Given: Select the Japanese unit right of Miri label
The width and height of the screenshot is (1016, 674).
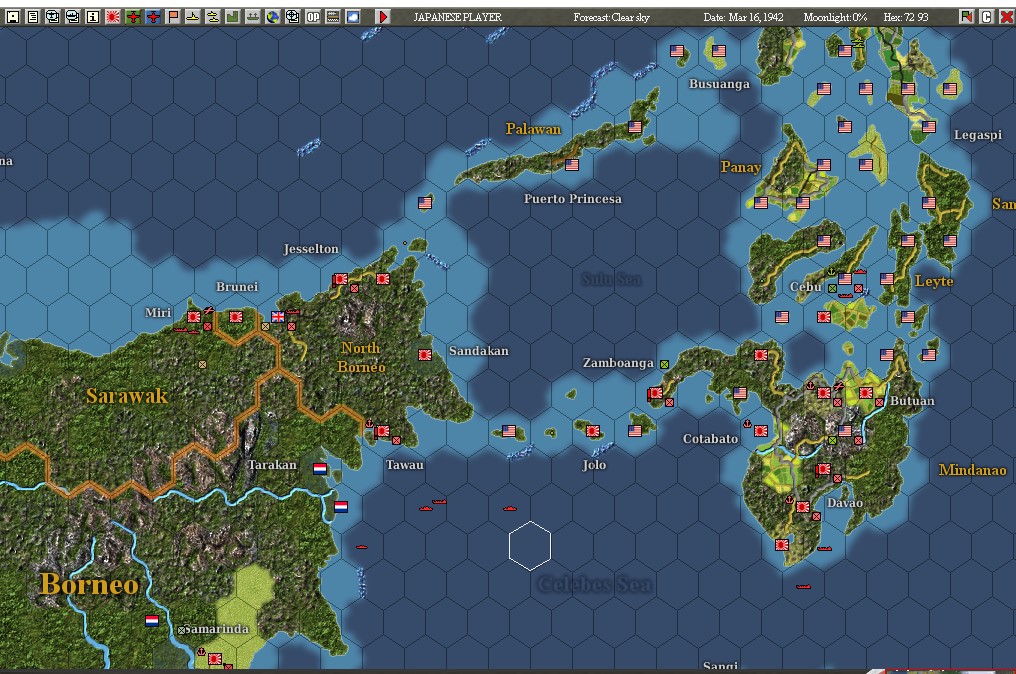Looking at the screenshot, I should pyautogui.click(x=194, y=317).
